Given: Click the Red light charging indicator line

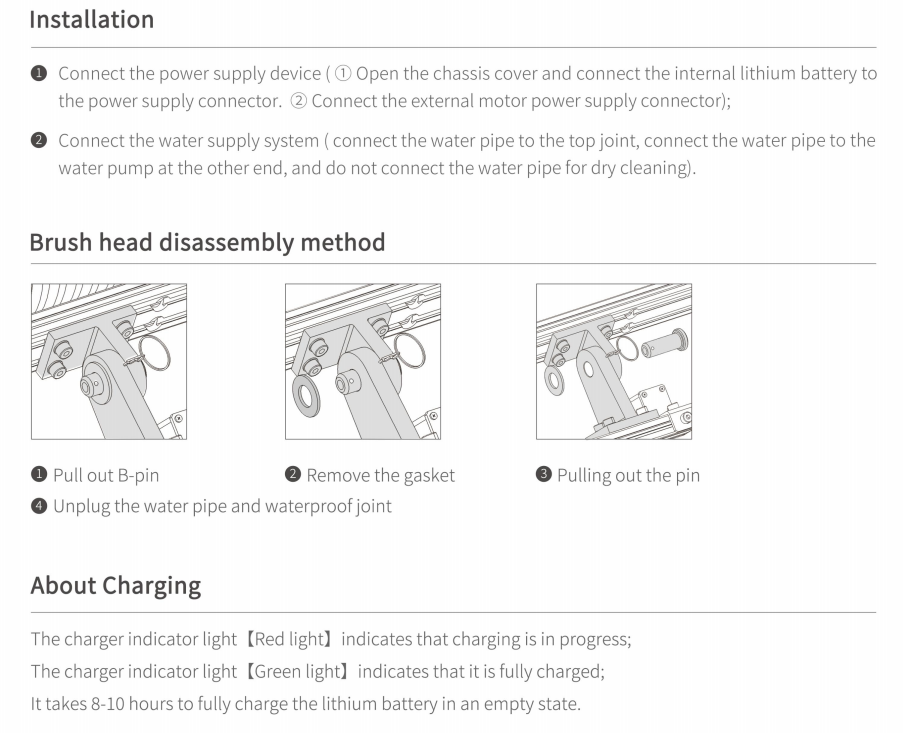Looking at the screenshot, I should [x=331, y=640].
